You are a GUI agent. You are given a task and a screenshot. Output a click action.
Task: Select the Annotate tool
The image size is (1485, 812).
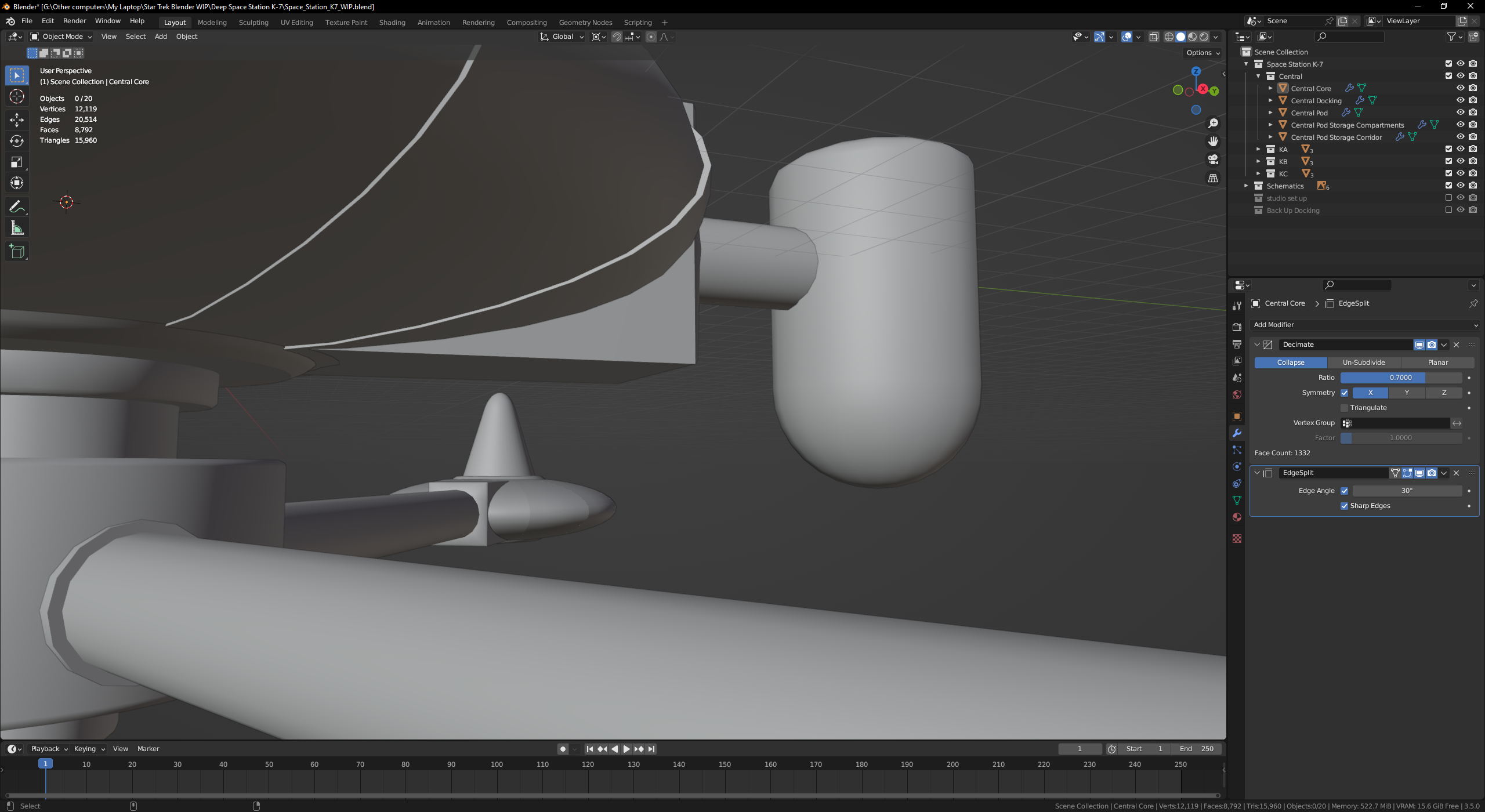pos(17,206)
